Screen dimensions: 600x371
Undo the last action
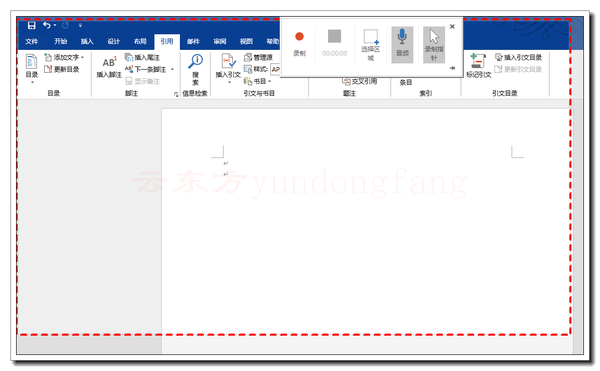click(x=47, y=25)
